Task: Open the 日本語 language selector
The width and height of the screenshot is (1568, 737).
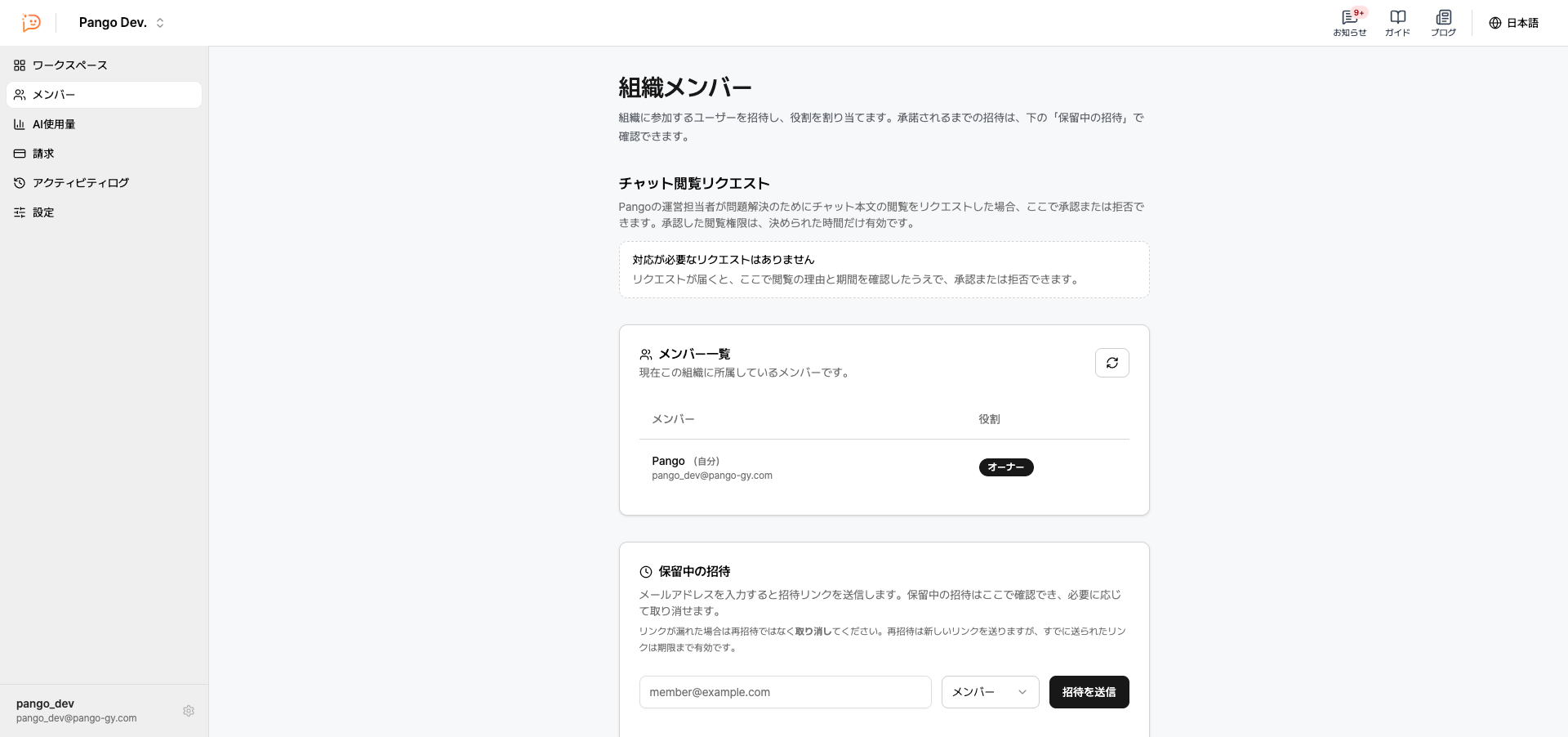Action: [1513, 23]
